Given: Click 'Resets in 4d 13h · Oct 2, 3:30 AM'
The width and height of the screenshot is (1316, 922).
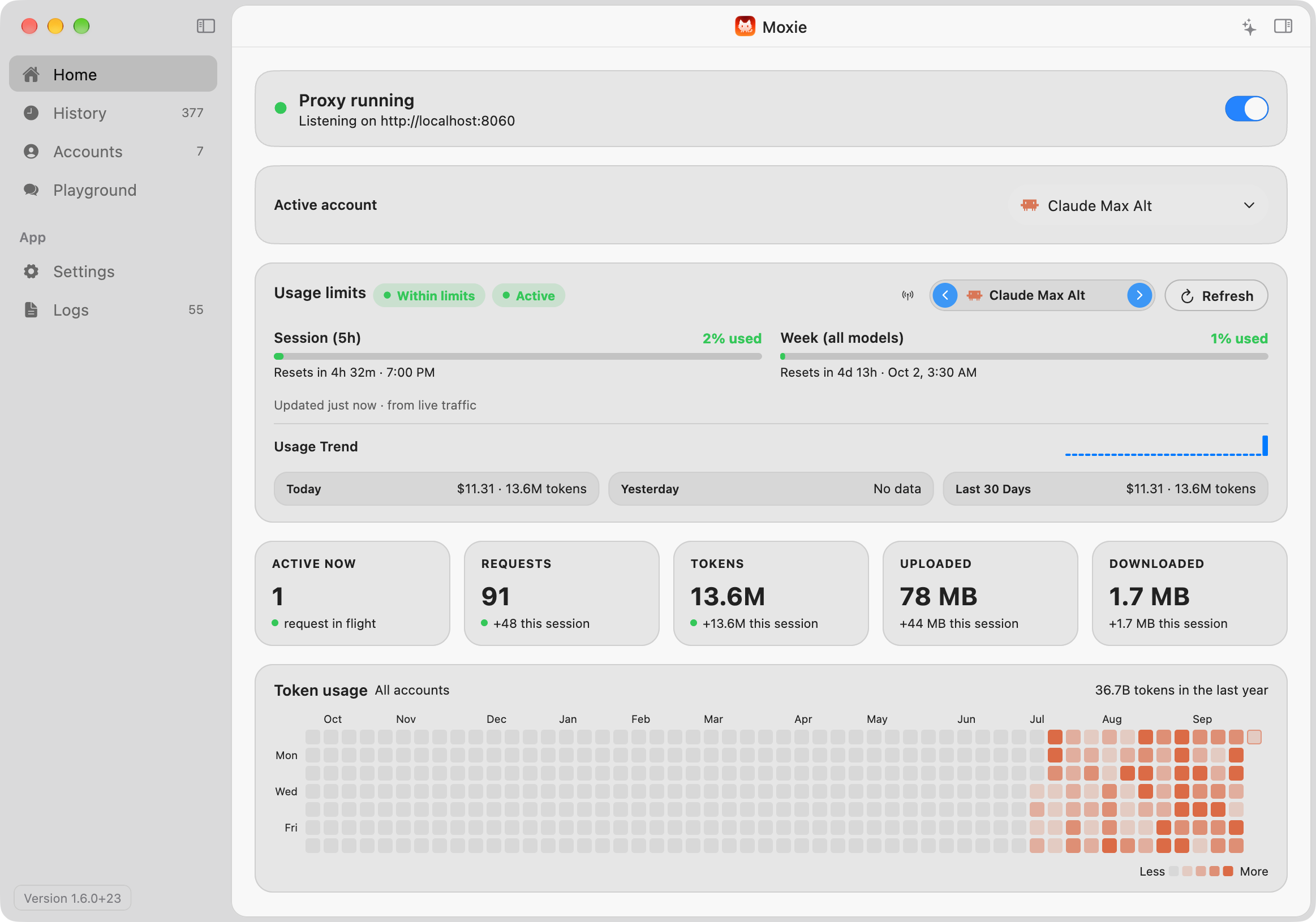Looking at the screenshot, I should (x=878, y=372).
